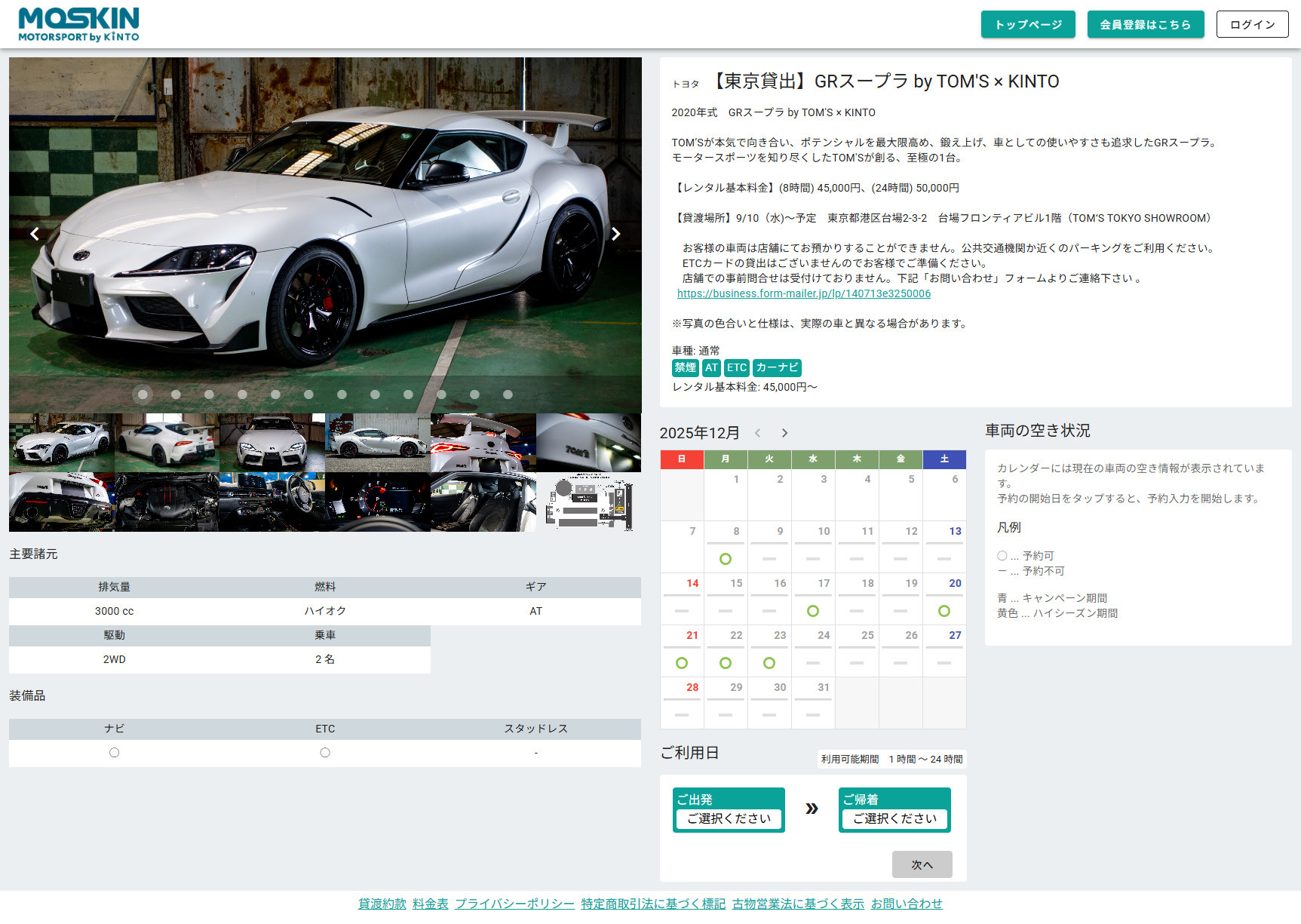Open the 料金表 footer link
The image size is (1301, 924).
click(x=431, y=904)
